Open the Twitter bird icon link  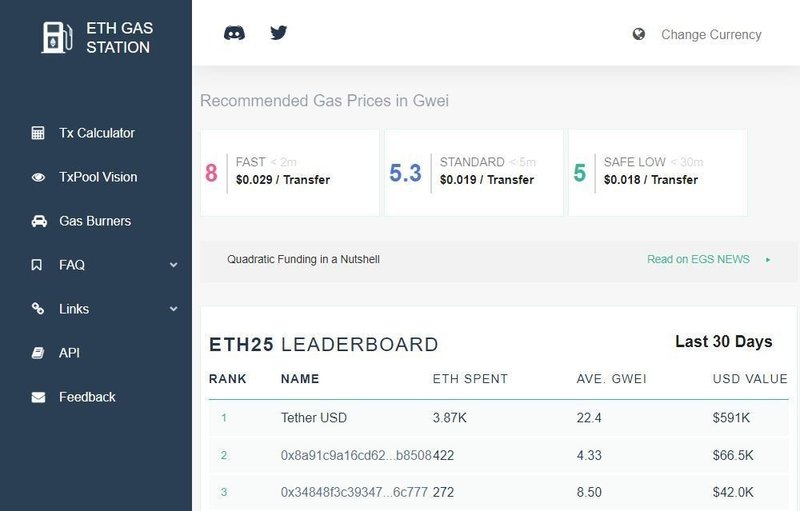279,33
